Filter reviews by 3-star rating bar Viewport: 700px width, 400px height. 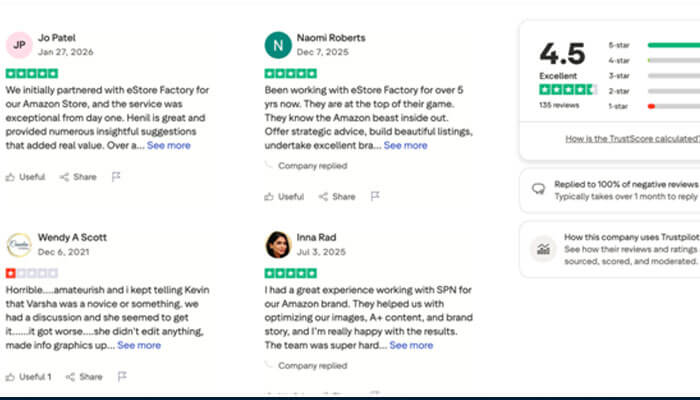[x=672, y=75]
